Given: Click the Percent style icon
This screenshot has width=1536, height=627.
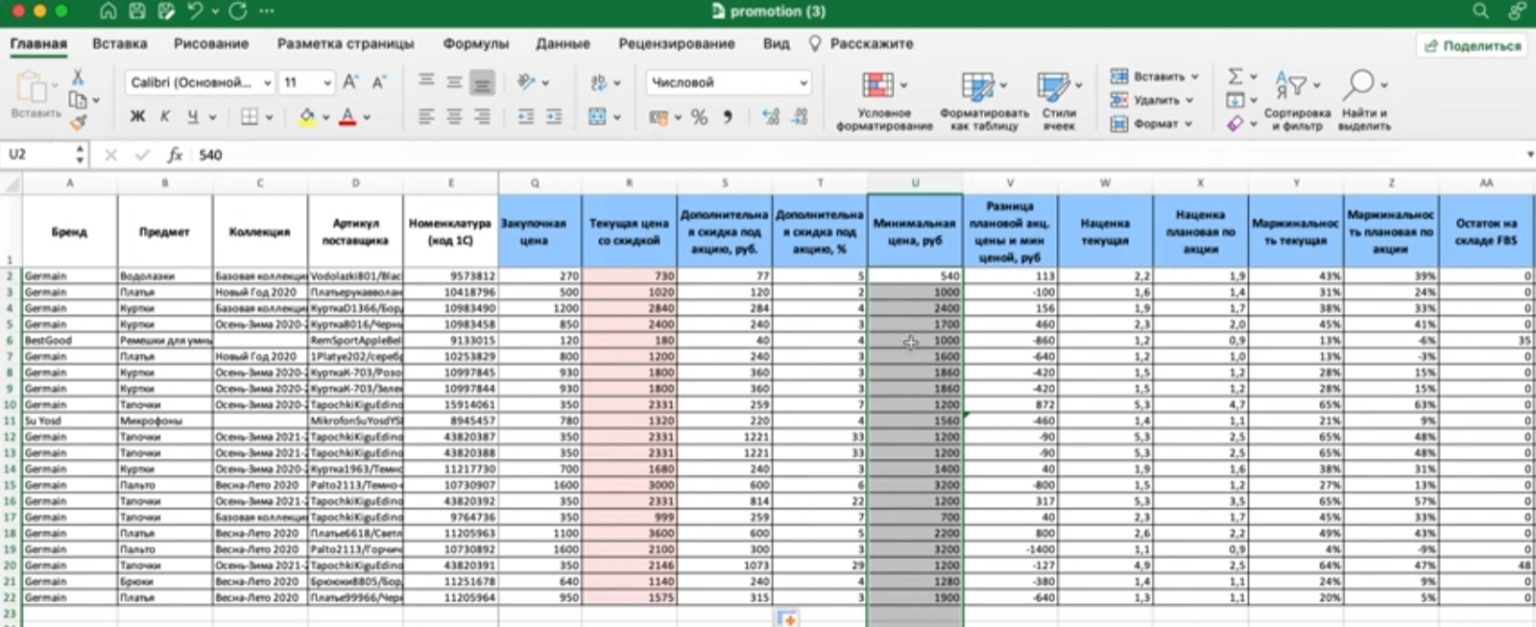Looking at the screenshot, I should click(x=699, y=117).
